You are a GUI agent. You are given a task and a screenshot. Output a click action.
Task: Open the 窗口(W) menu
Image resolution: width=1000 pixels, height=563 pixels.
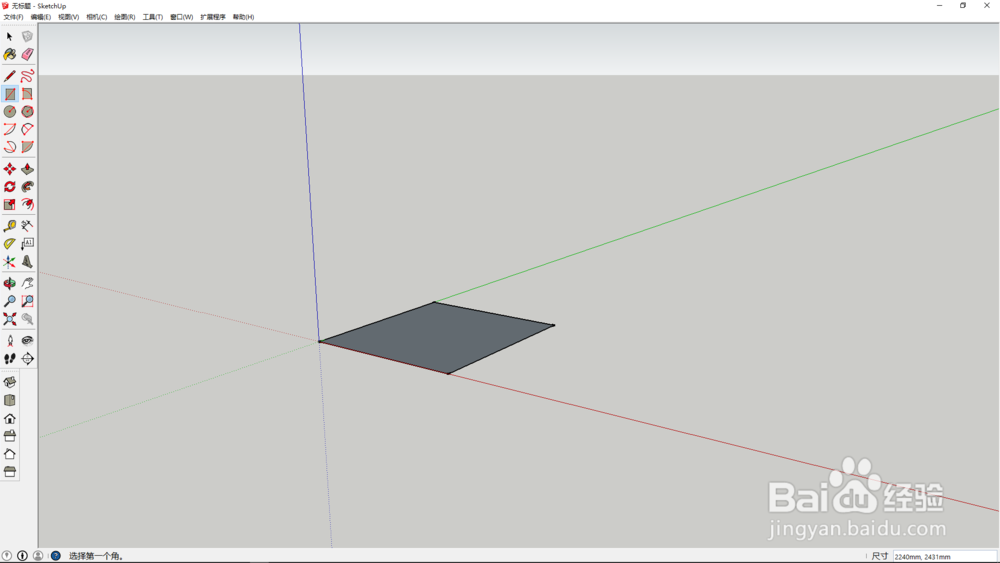[182, 17]
